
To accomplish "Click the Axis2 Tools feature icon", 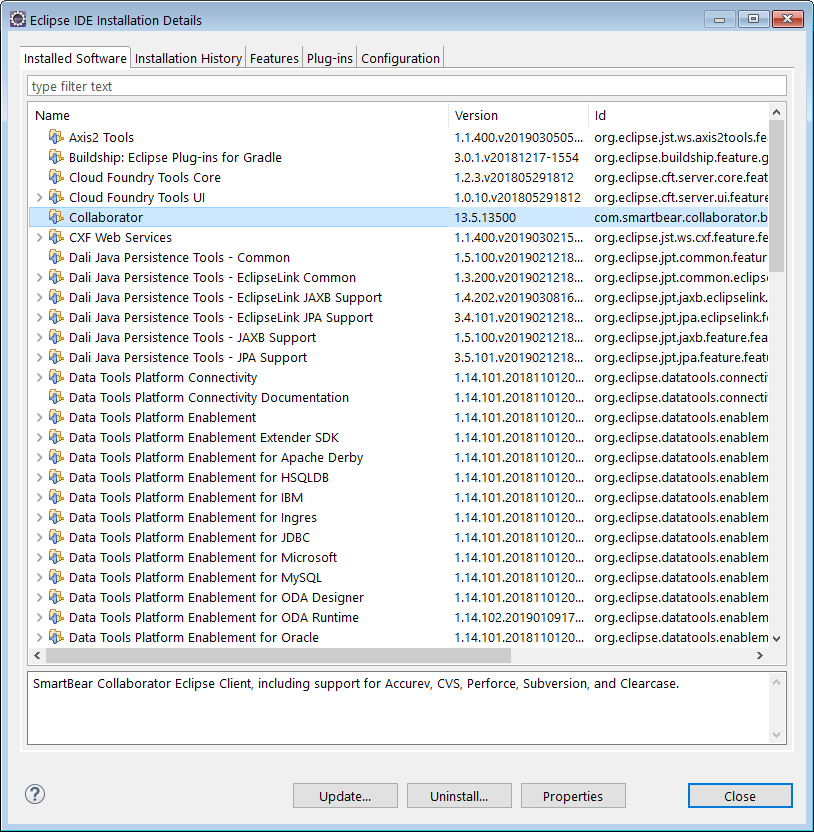I will pyautogui.click(x=56, y=137).
